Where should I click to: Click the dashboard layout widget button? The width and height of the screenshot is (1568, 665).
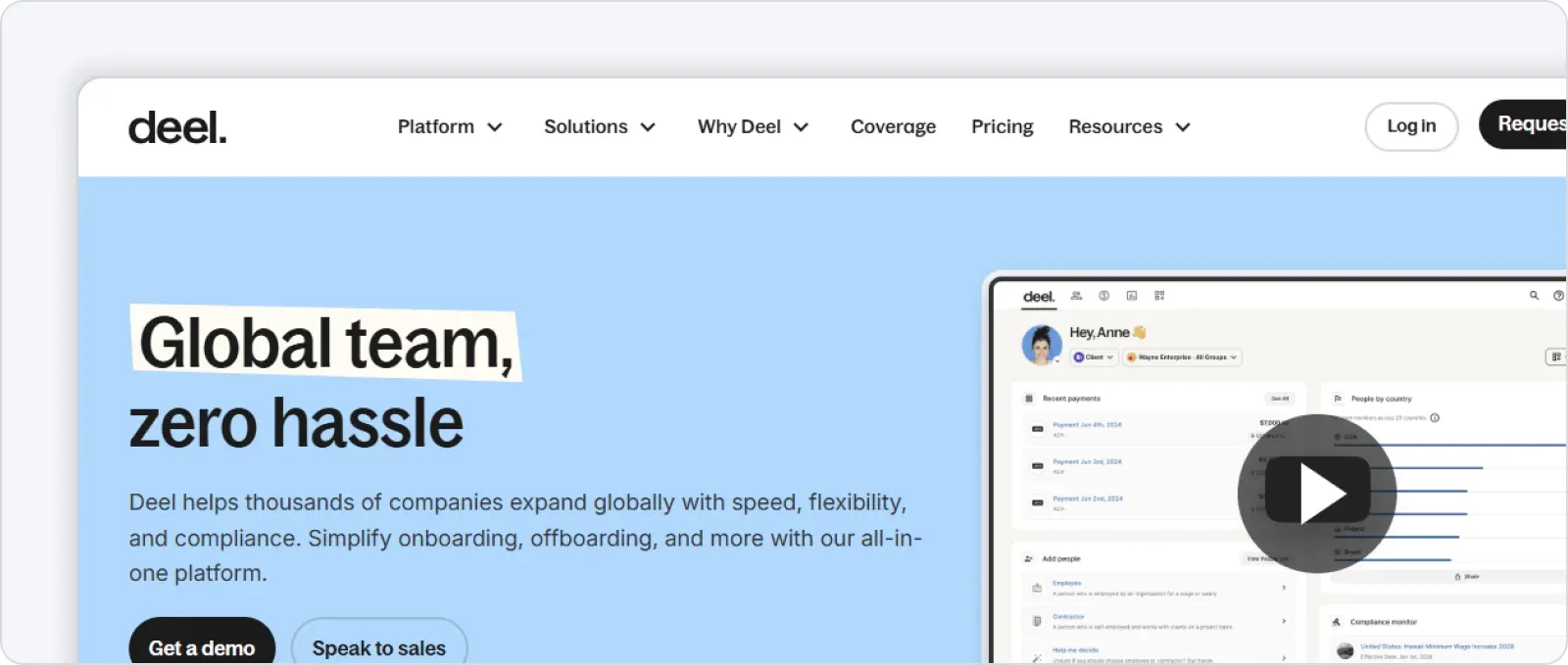coord(1556,357)
